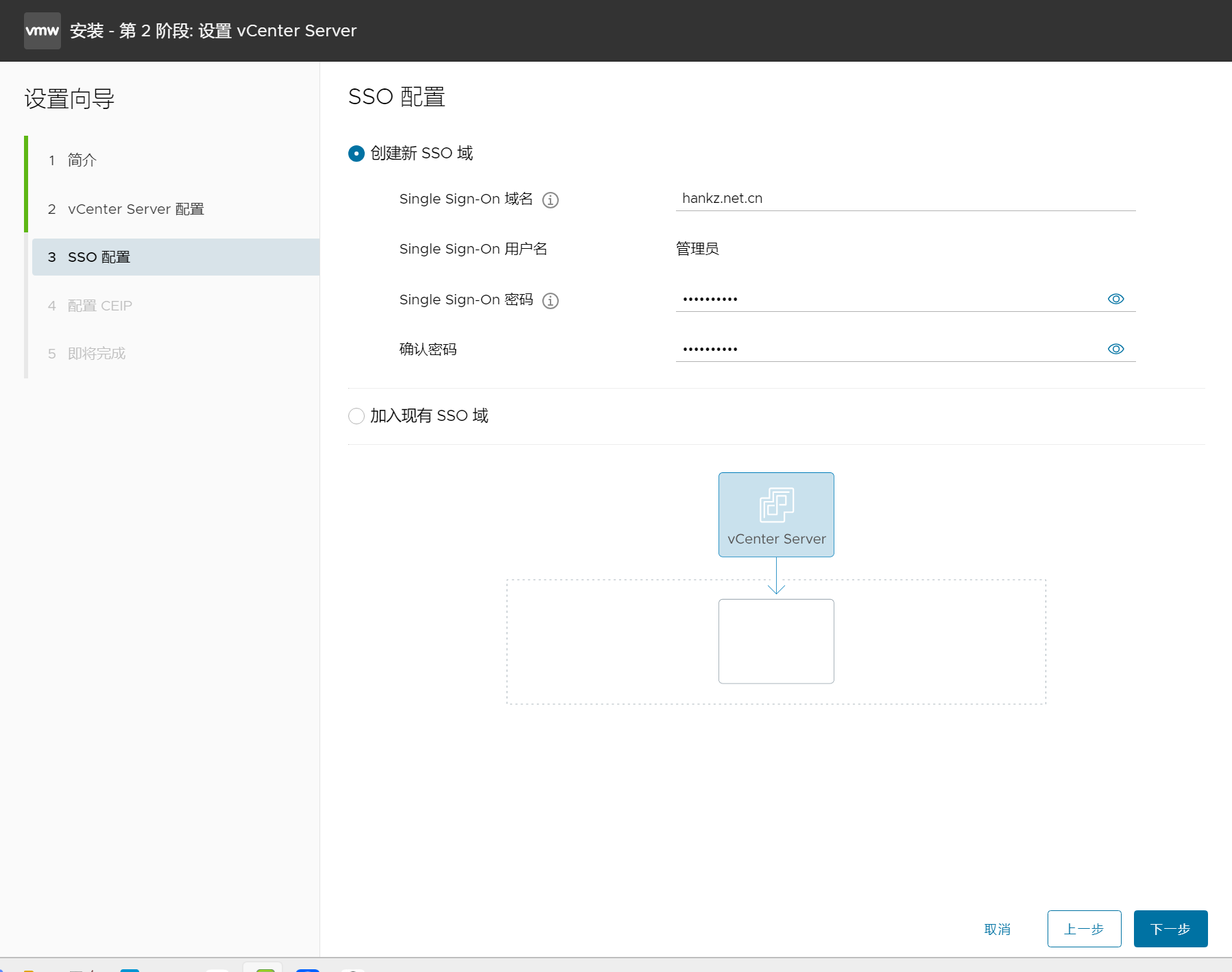Focus the Single Sign-On 域名 field
1232x972 pixels.
click(x=905, y=199)
